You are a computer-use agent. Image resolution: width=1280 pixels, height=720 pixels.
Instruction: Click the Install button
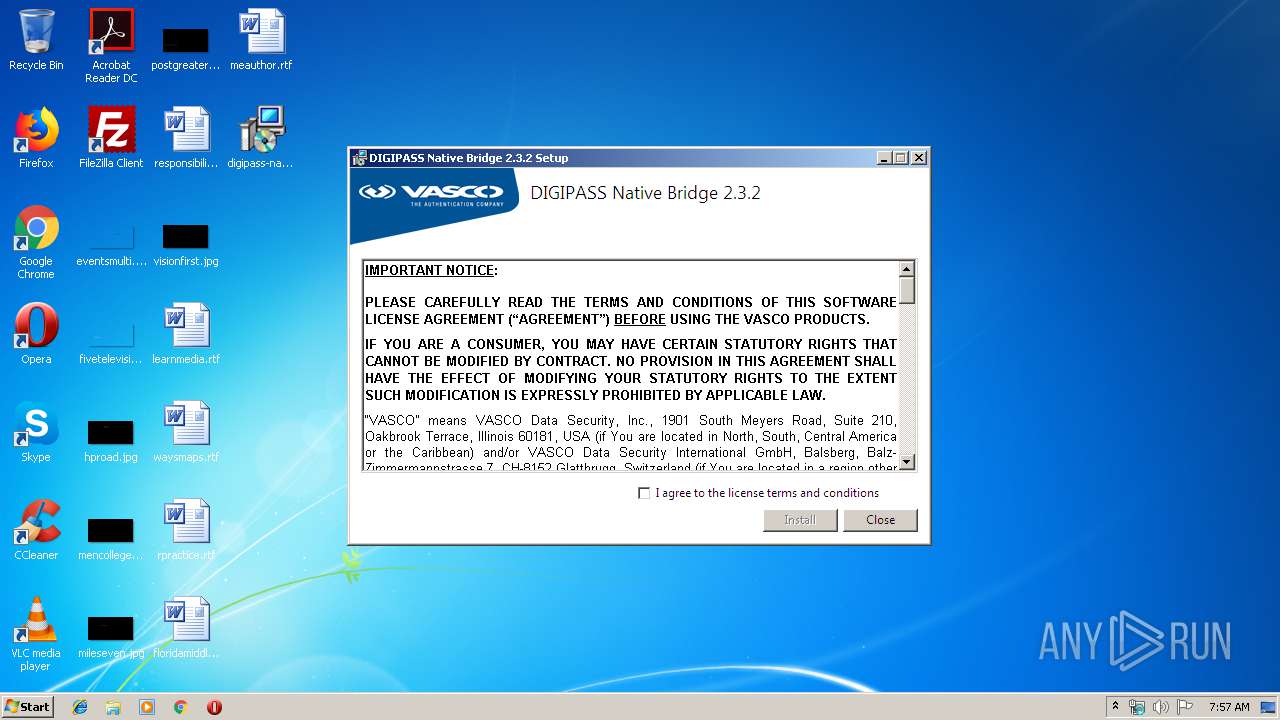click(x=800, y=520)
